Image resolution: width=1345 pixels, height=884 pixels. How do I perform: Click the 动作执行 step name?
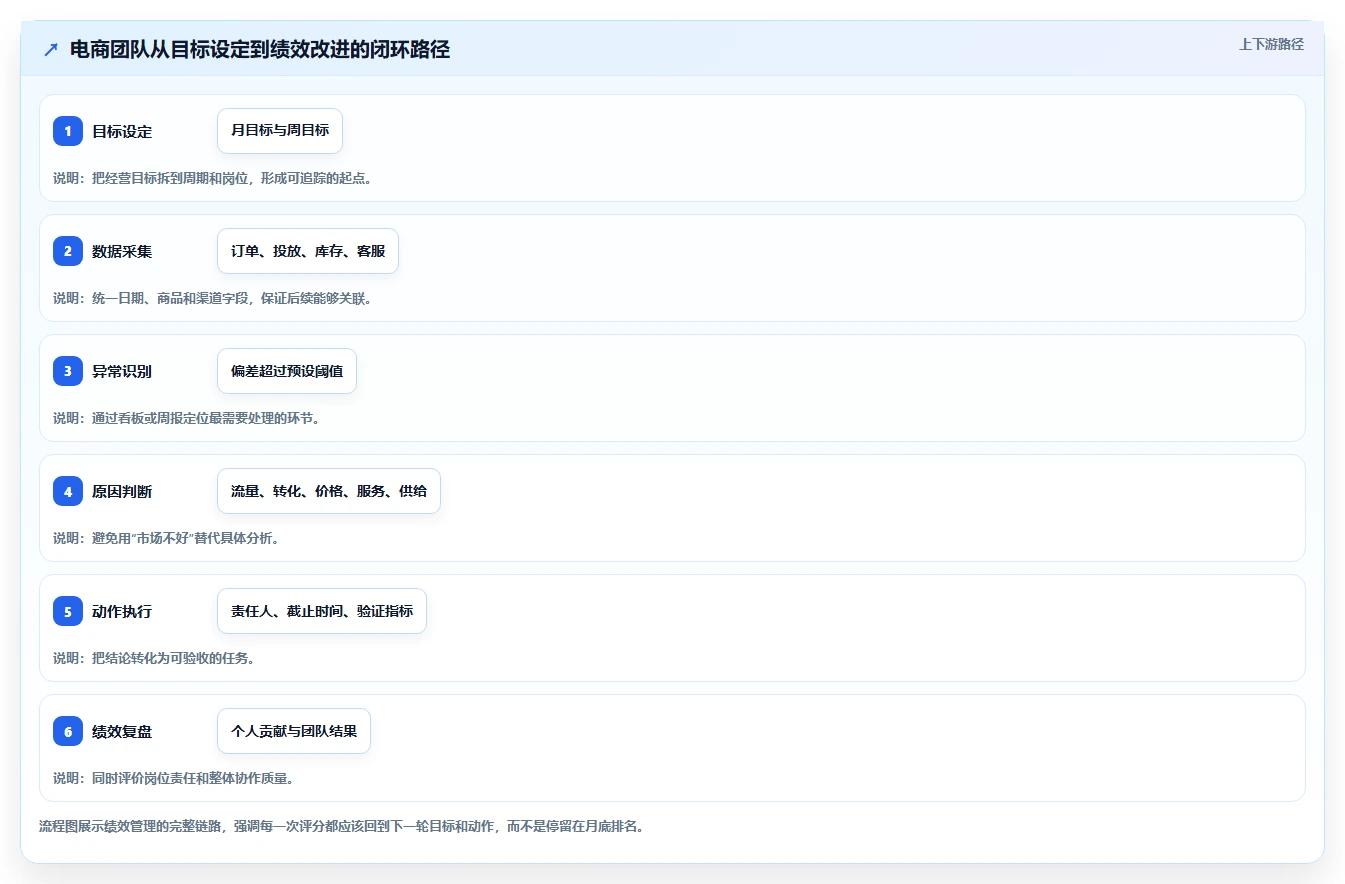122,611
